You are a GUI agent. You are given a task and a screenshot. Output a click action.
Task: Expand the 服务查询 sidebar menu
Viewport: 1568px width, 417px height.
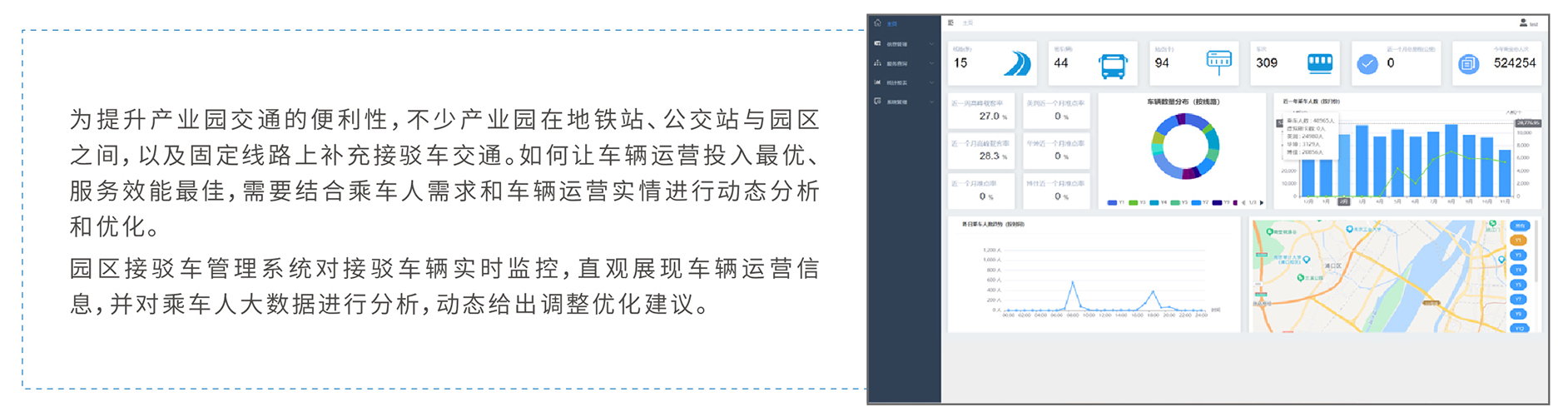(904, 63)
